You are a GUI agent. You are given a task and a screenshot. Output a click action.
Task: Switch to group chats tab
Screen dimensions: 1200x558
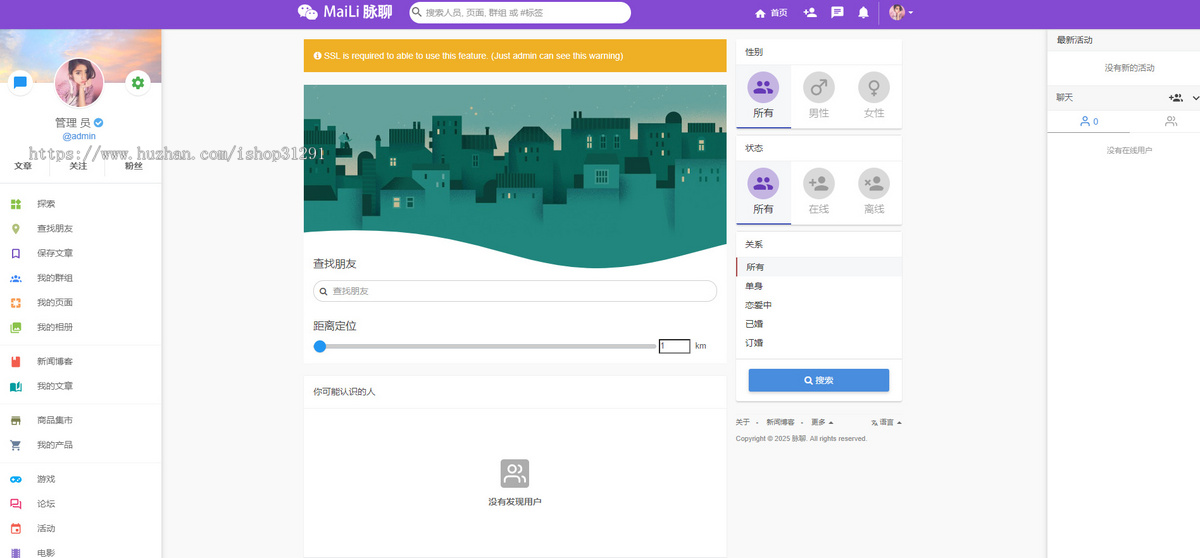tap(1171, 121)
